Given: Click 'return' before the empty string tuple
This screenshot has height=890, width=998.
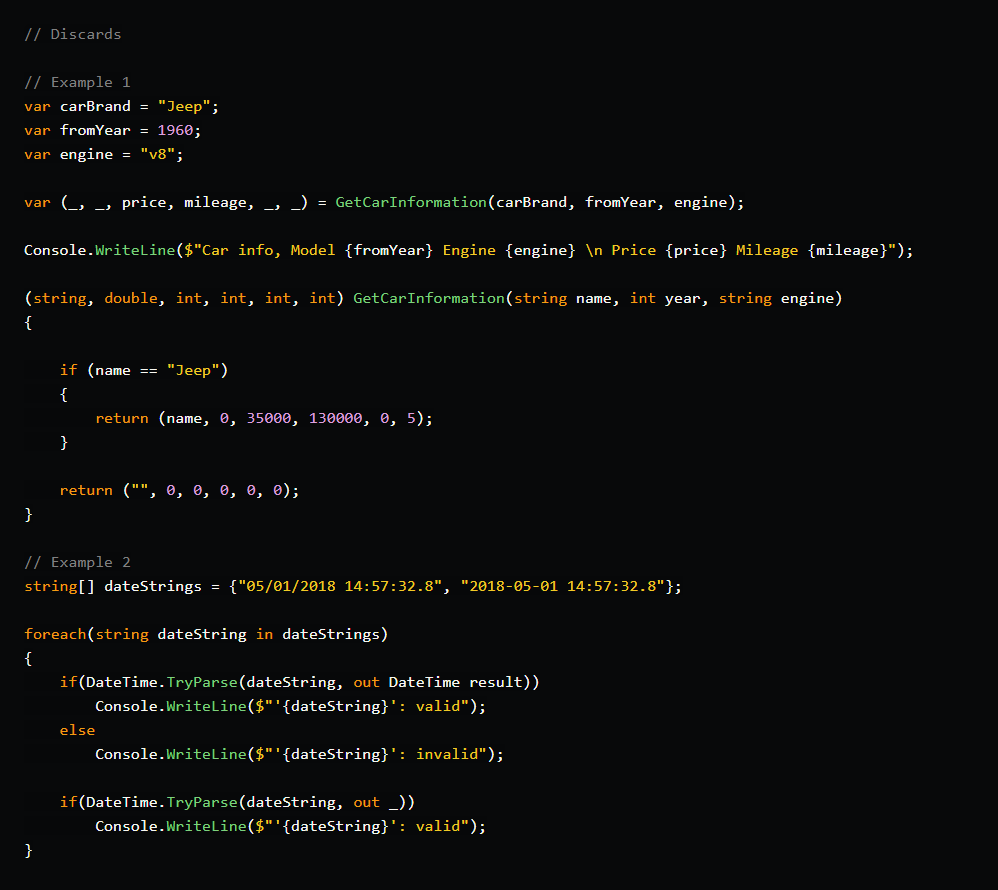Looking at the screenshot, I should pos(86,490).
